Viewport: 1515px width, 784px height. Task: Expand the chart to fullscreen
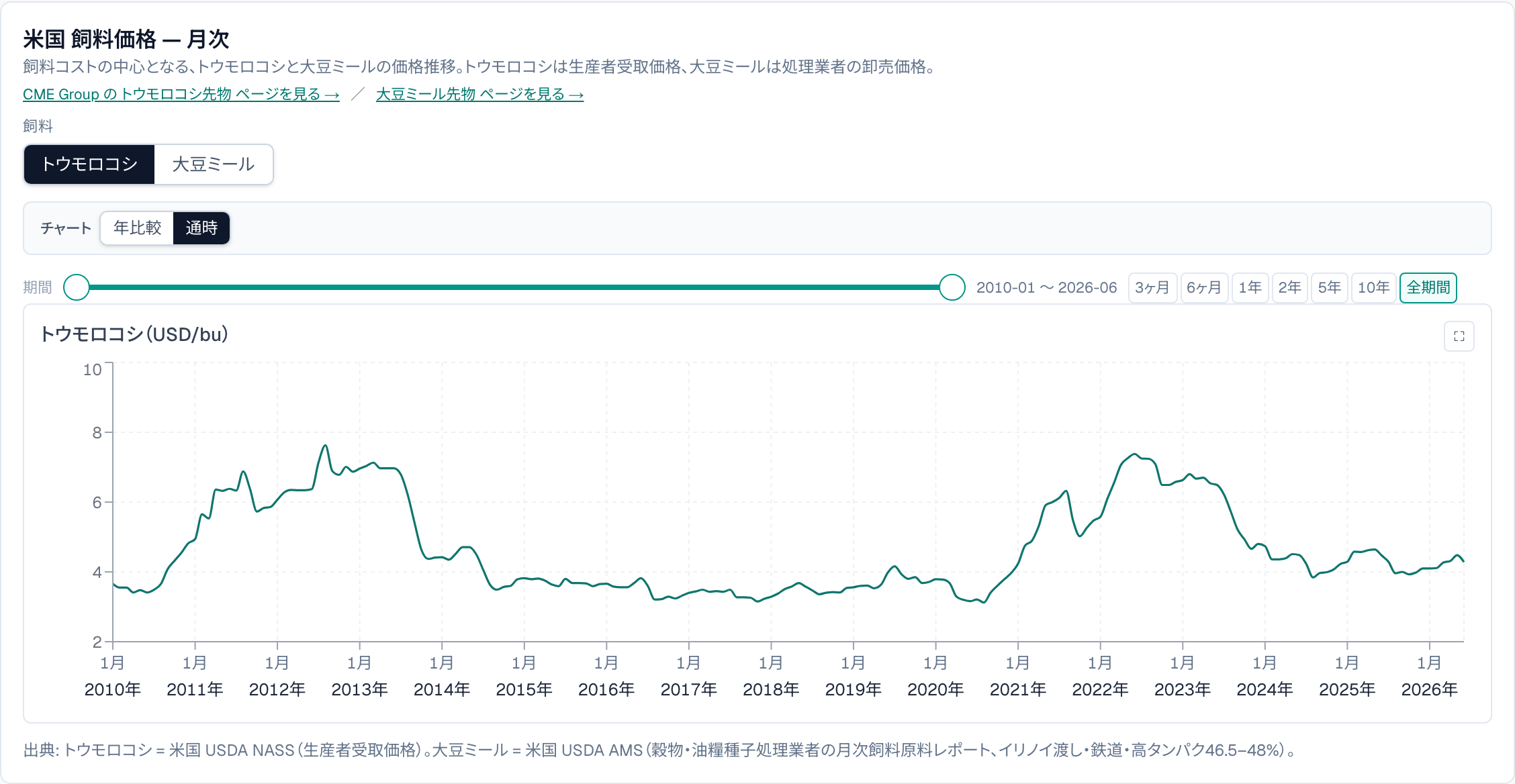tap(1459, 336)
